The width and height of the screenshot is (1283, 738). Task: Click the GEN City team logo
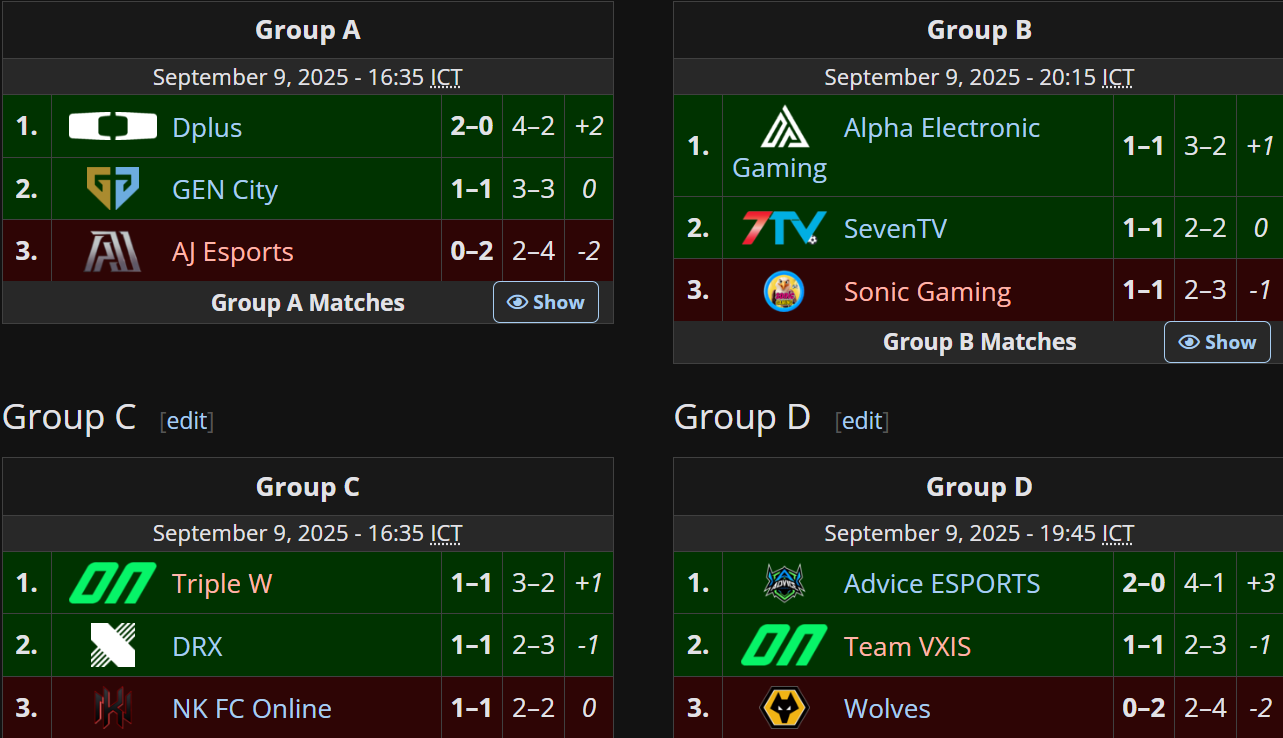pyautogui.click(x=112, y=189)
